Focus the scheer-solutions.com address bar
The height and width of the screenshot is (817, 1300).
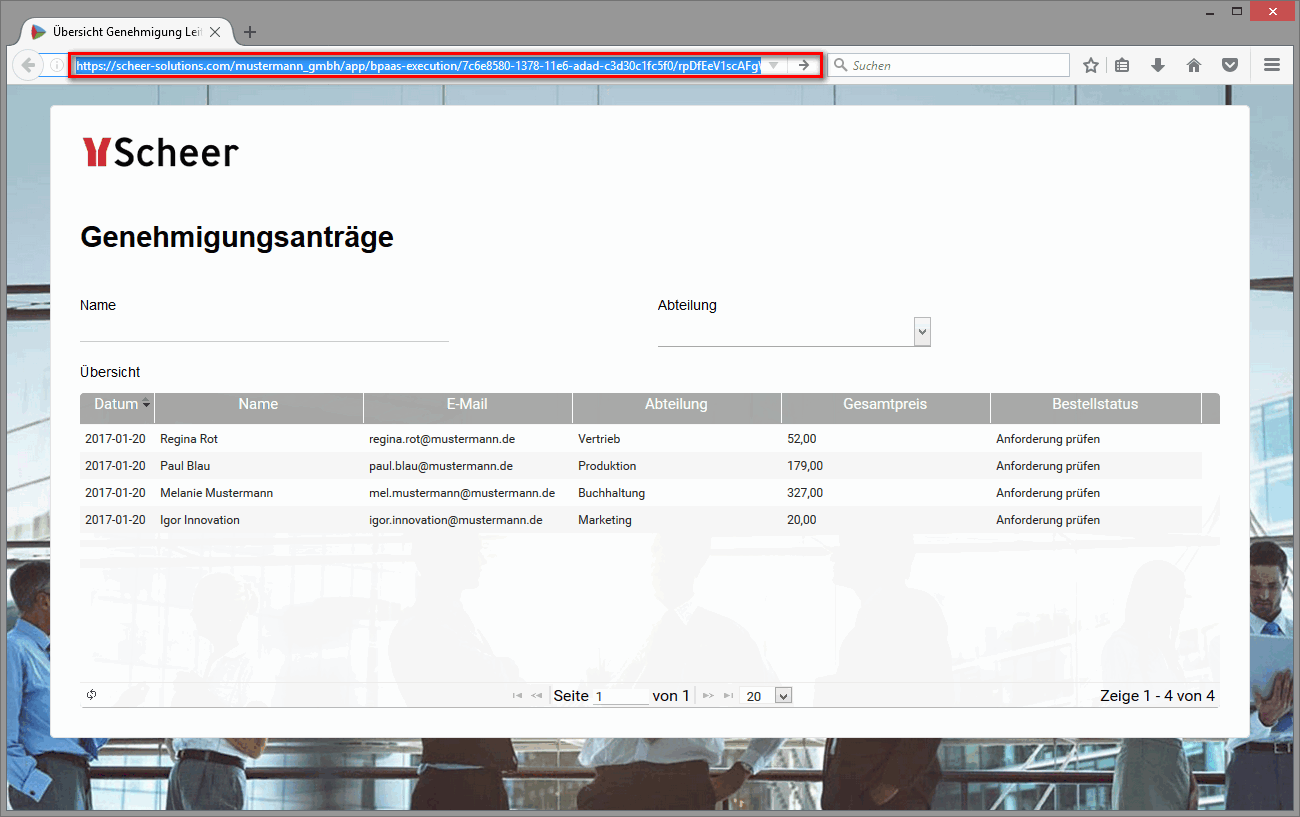(418, 65)
